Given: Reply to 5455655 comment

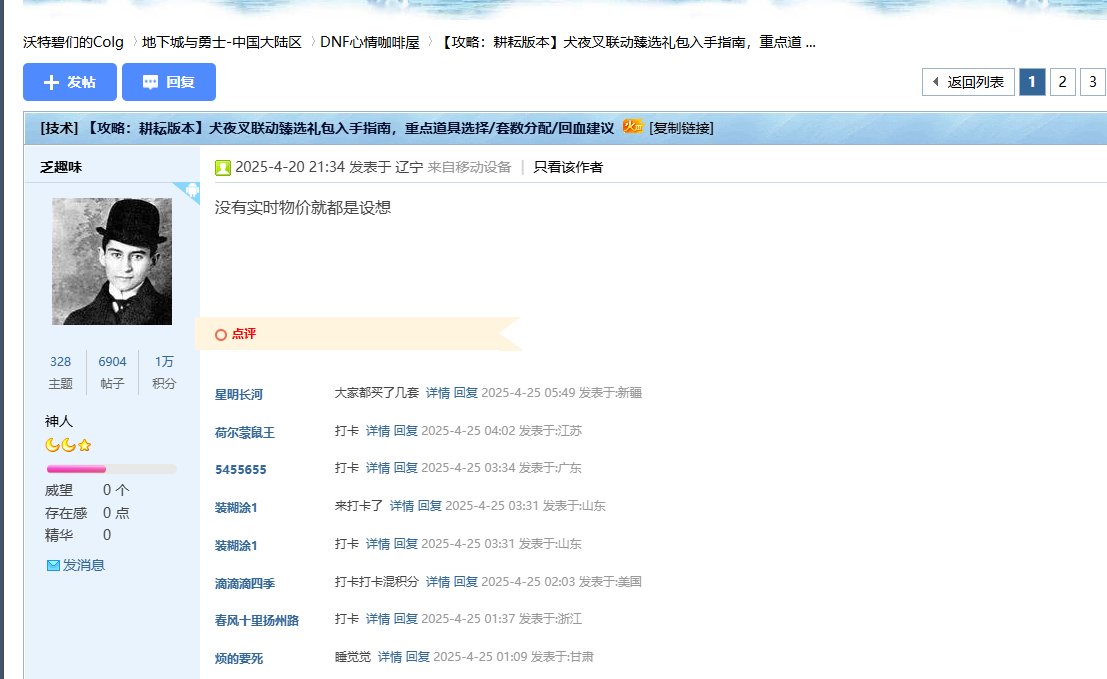Looking at the screenshot, I should click(405, 468).
